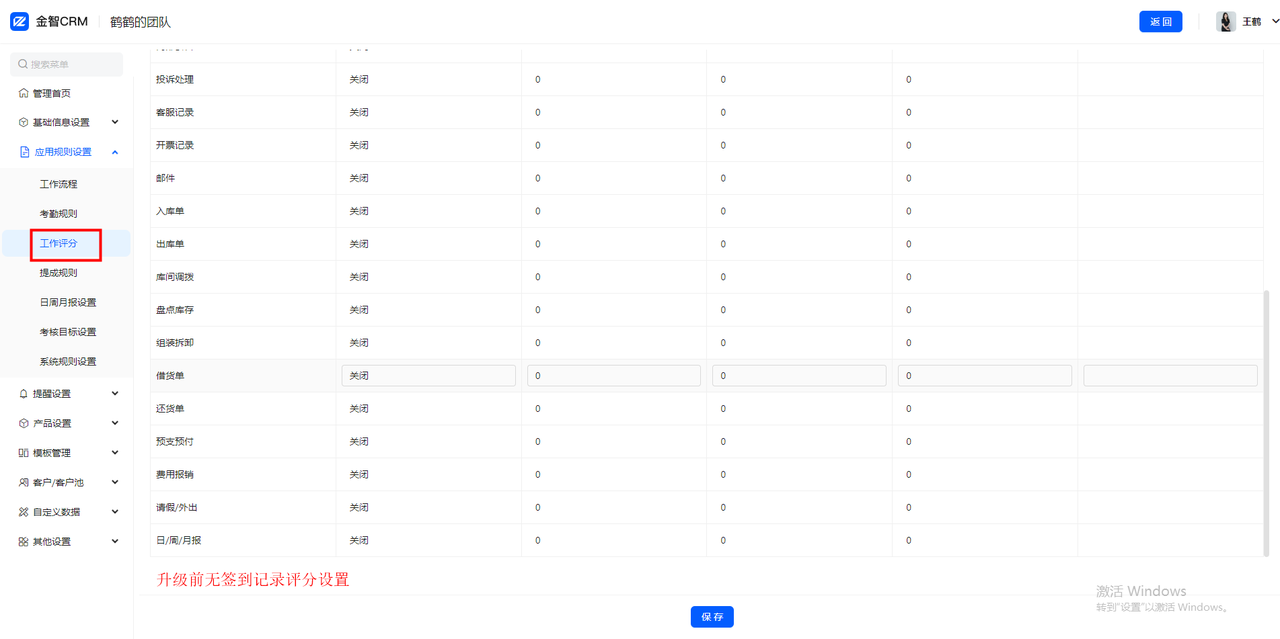Click the 产品设置 box icon
The height and width of the screenshot is (639, 1280).
24,423
